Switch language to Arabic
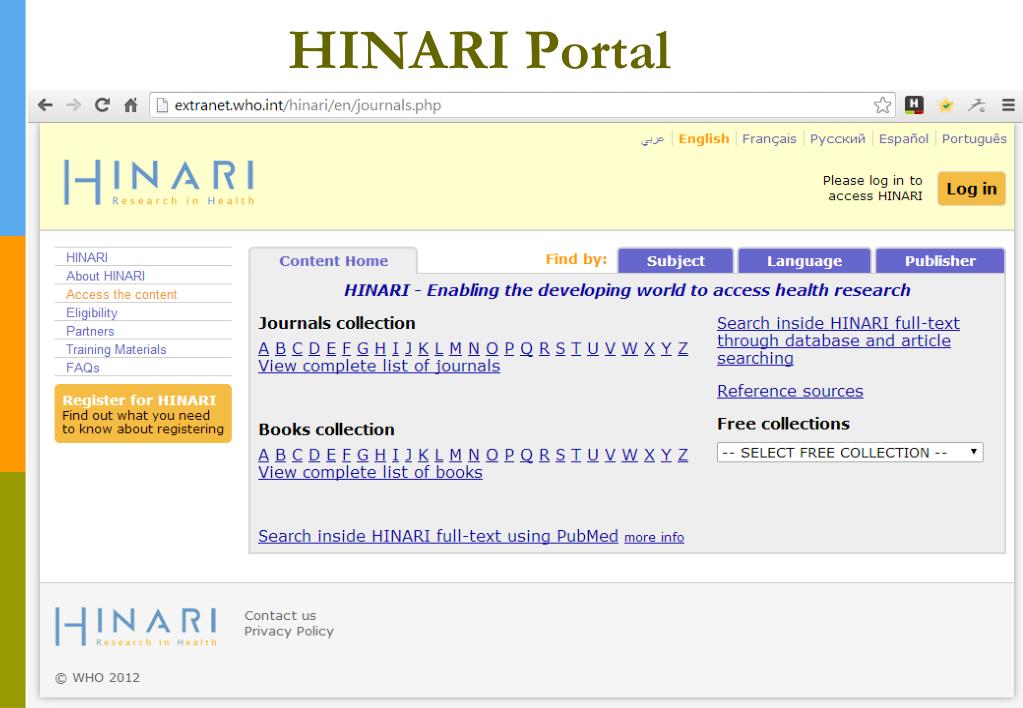 pos(652,139)
